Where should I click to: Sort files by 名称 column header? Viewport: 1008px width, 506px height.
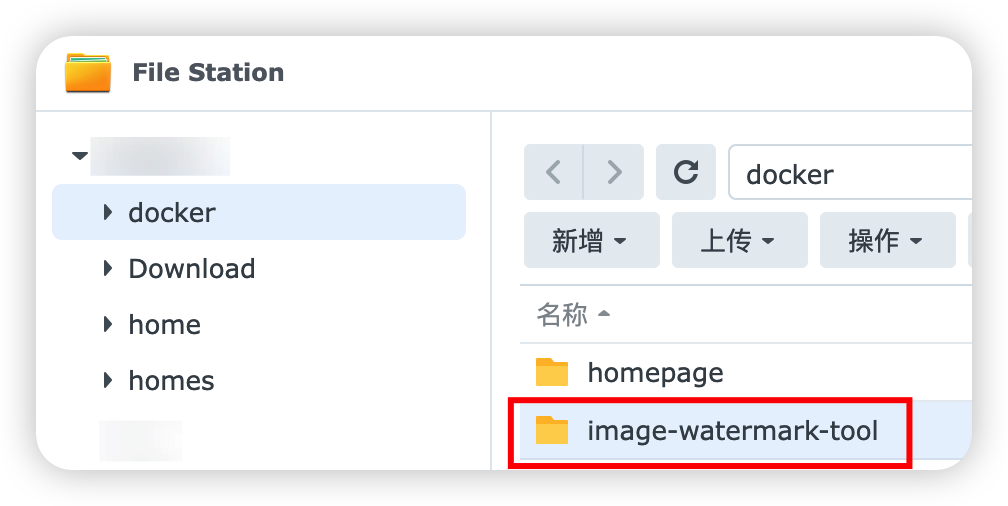562,315
